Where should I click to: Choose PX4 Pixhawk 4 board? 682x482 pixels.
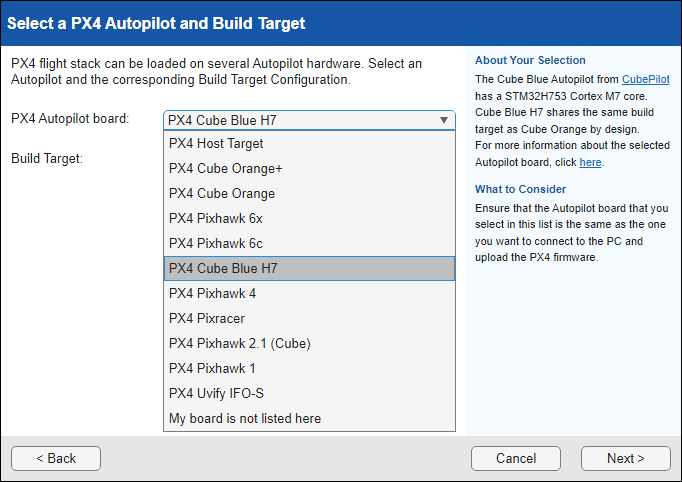[212, 293]
